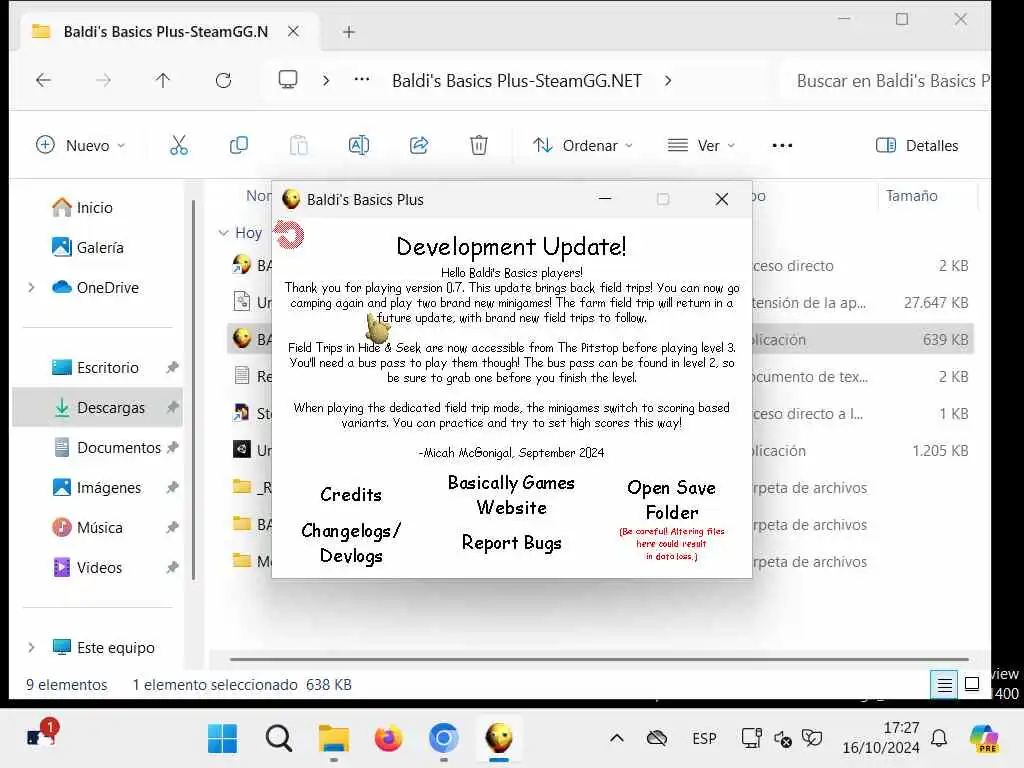Open Documentos in the sidebar
Screen dimensions: 1024x768
[98, 447]
